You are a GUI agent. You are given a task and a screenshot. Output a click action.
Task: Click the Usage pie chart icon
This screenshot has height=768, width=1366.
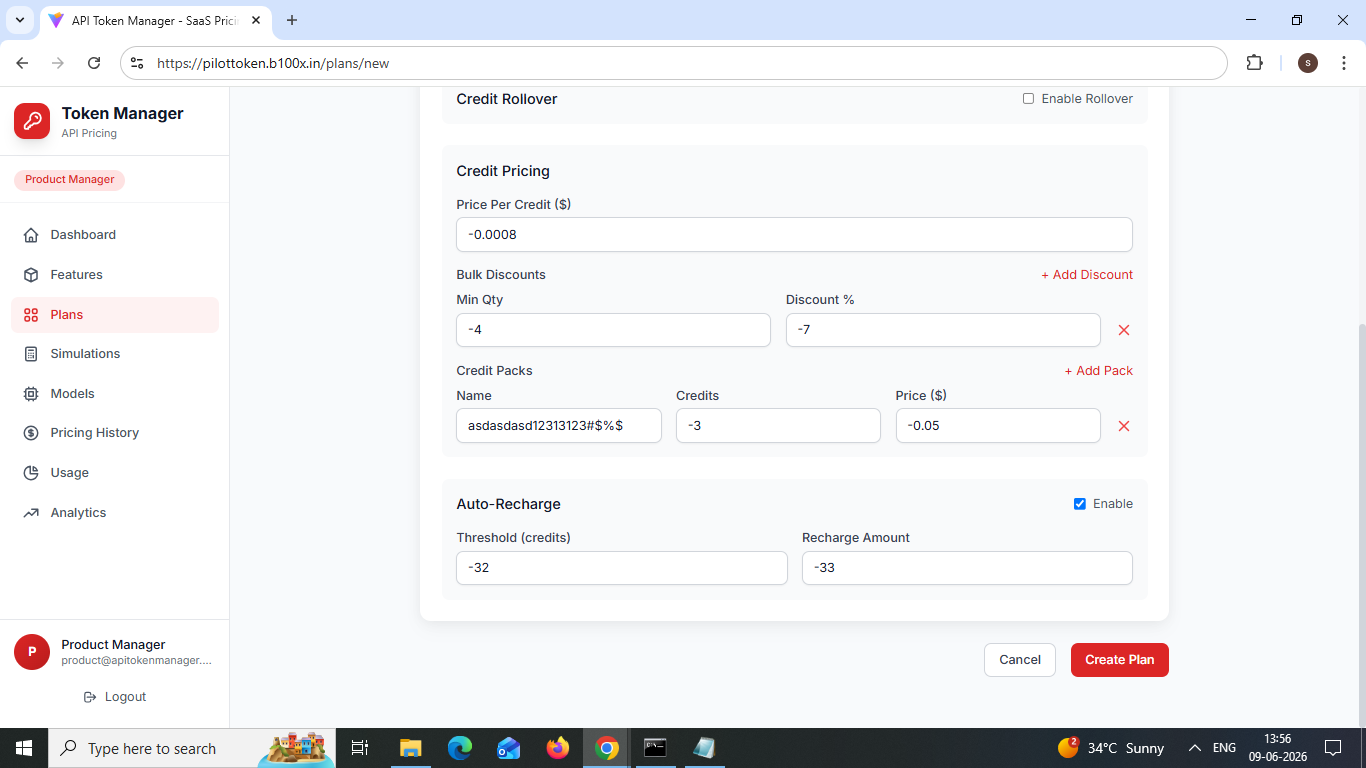[x=31, y=473]
